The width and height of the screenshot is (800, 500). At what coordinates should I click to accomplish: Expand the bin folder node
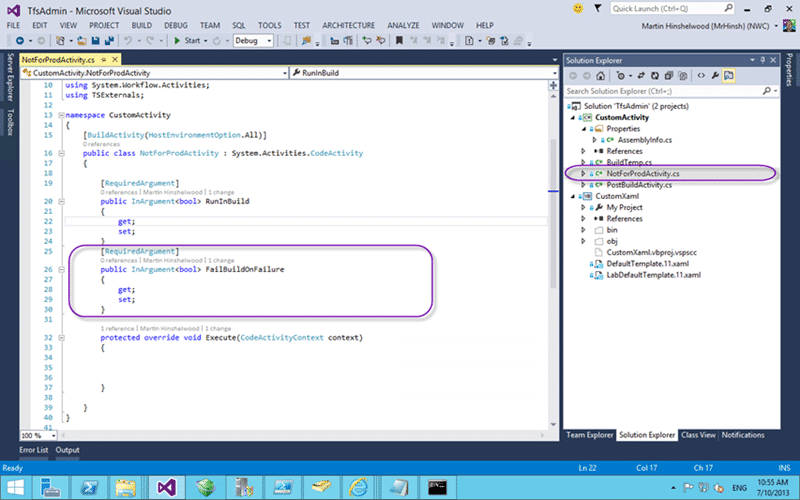(x=583, y=230)
